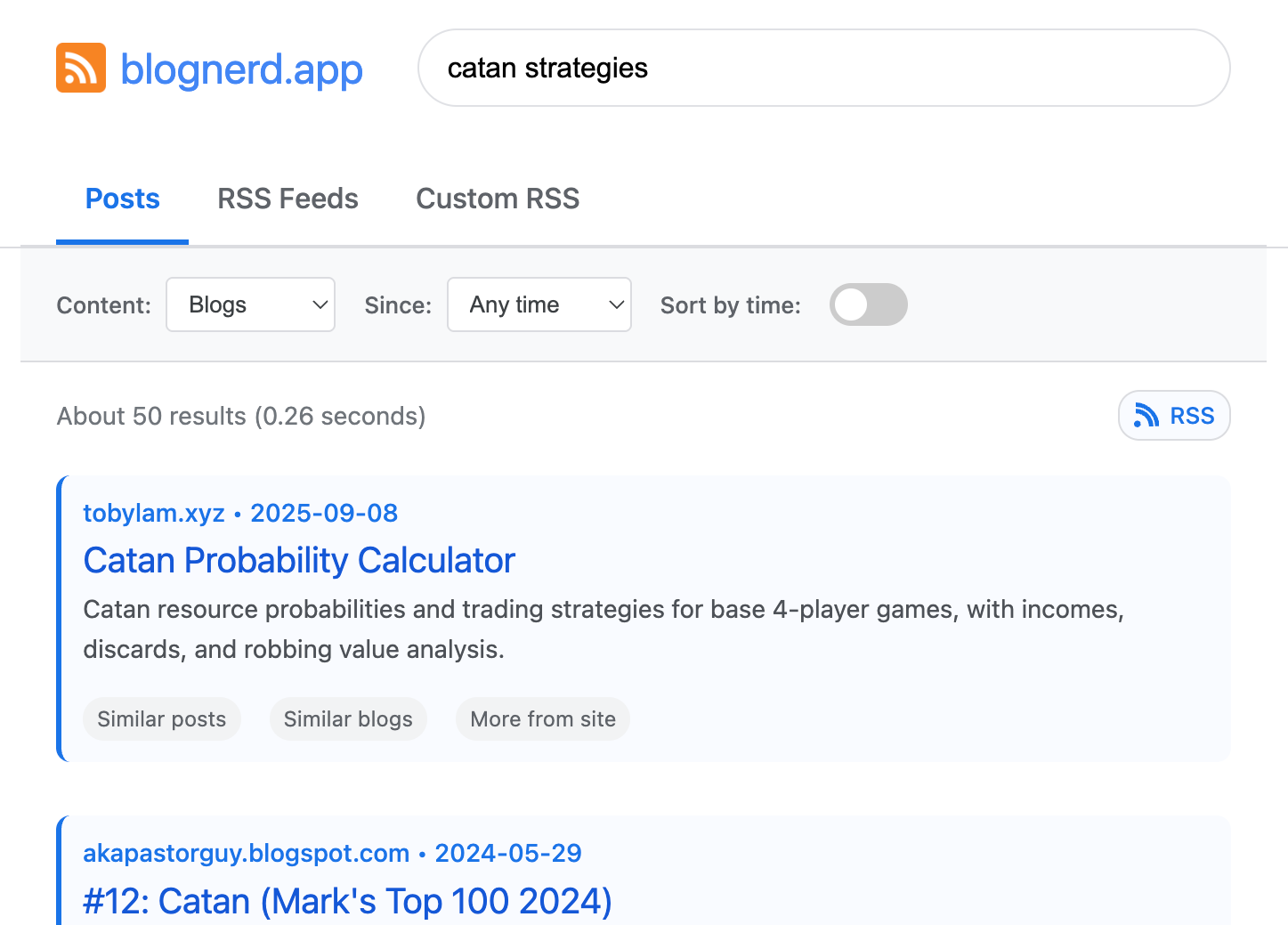
Task: Select the Custom RSS tab
Action: coord(498,199)
